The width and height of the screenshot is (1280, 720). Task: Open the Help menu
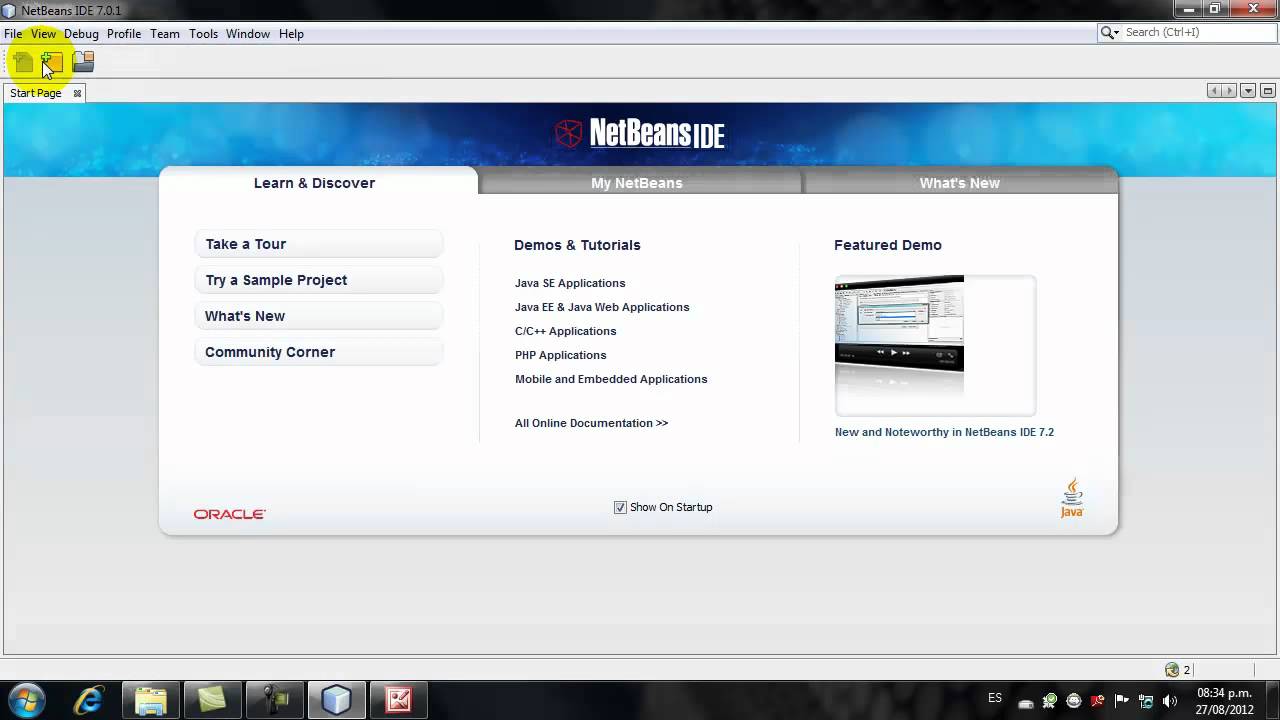(291, 33)
